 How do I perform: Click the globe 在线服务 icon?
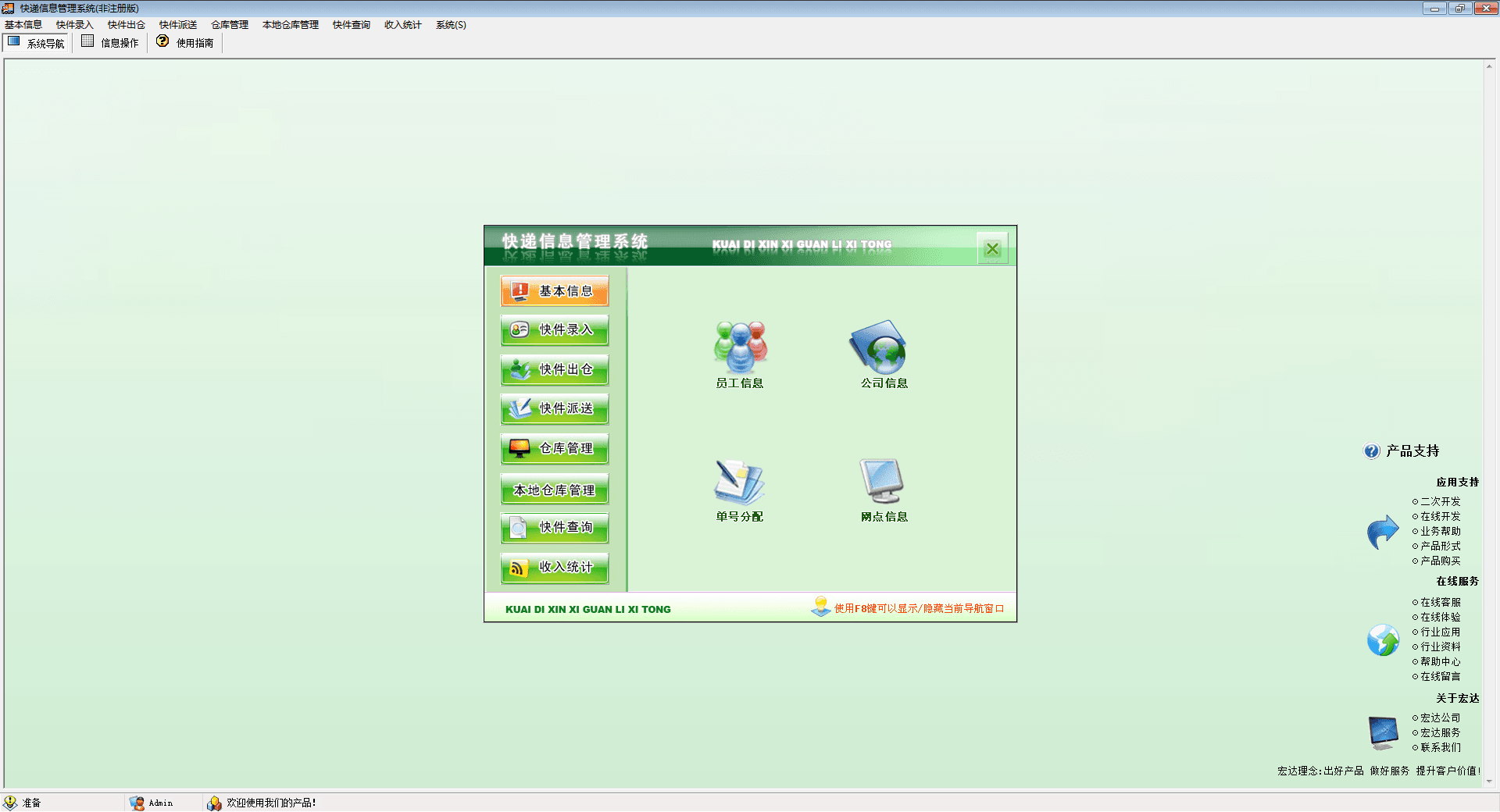pos(1383,640)
